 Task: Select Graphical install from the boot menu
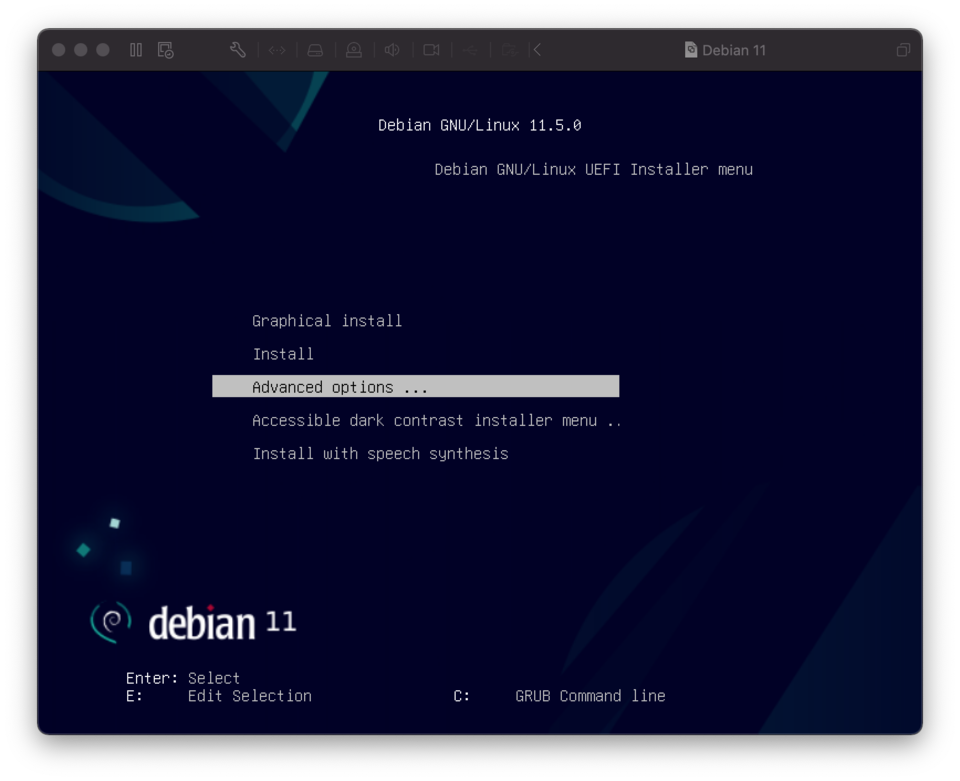coord(327,320)
